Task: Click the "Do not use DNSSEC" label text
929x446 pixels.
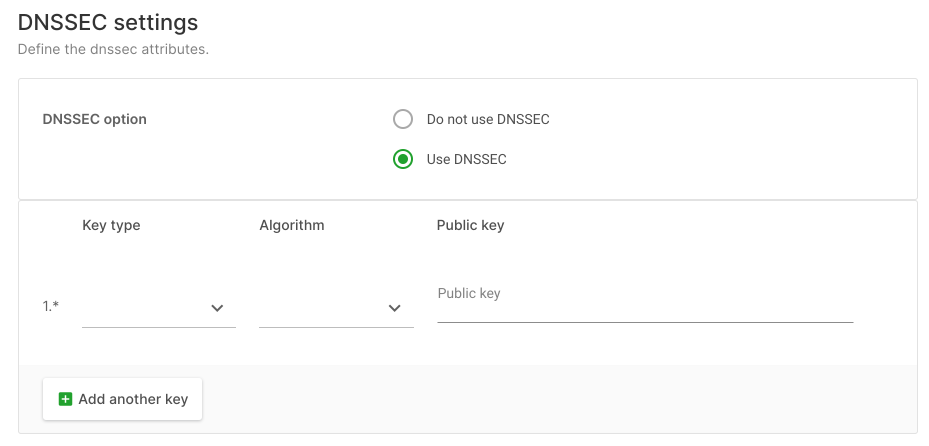Action: (x=488, y=120)
